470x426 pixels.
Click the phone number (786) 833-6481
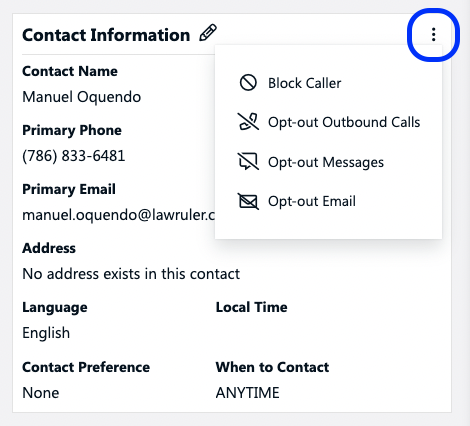point(74,156)
